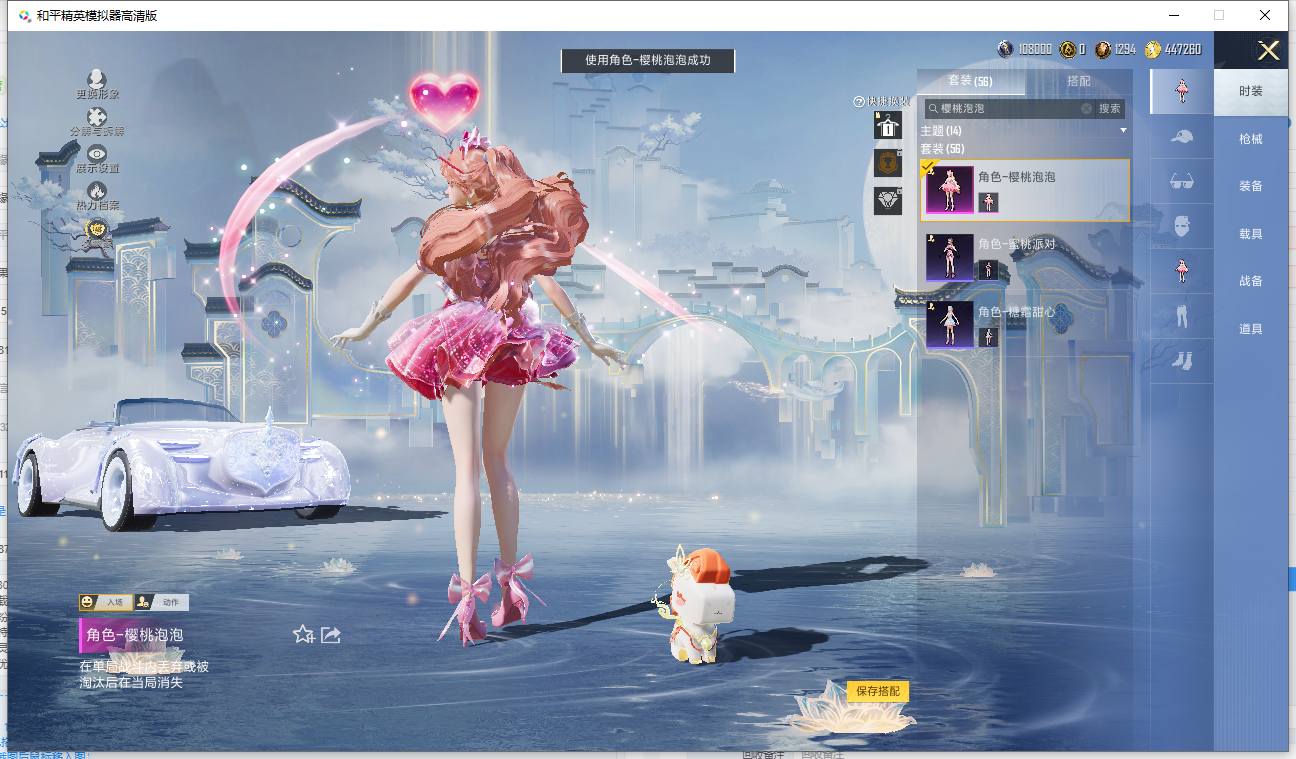
Task: Select the 角色-樱桃泡泡 outfit thumbnail
Action: (x=950, y=190)
